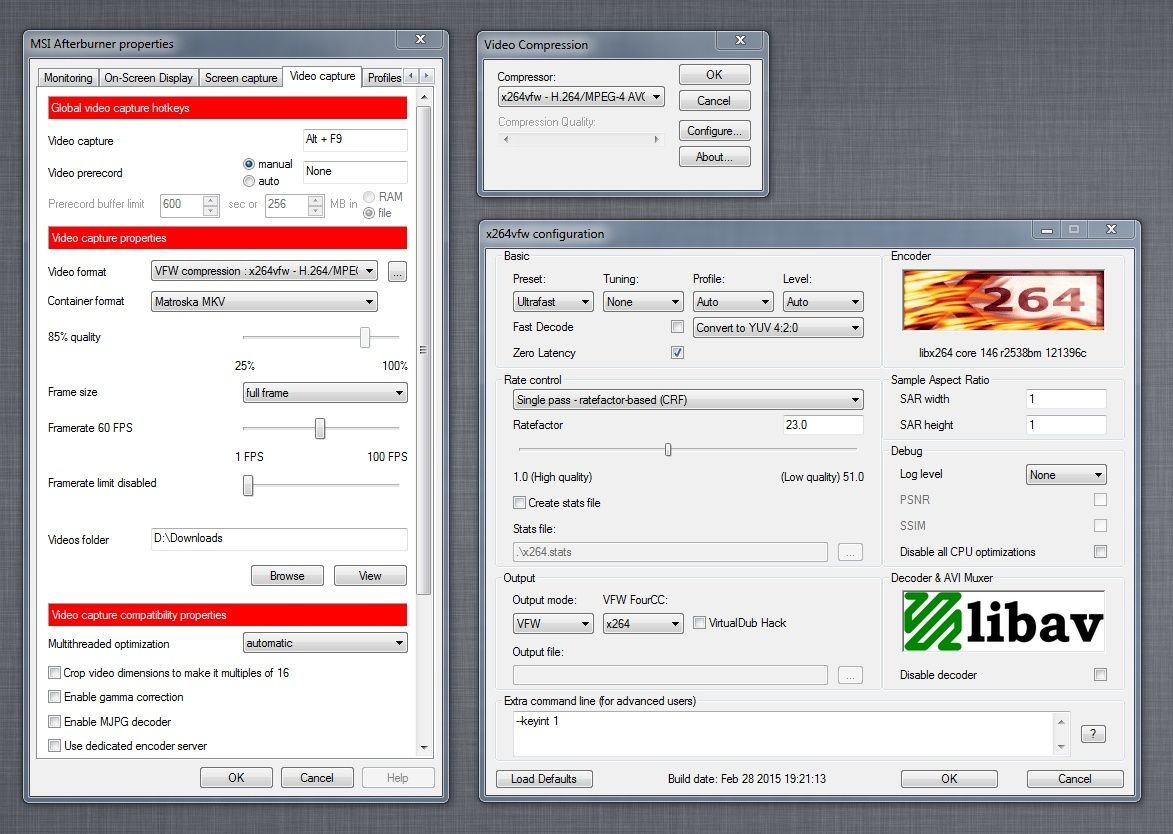Click the Configure... button
The image size is (1173, 834).
point(714,131)
